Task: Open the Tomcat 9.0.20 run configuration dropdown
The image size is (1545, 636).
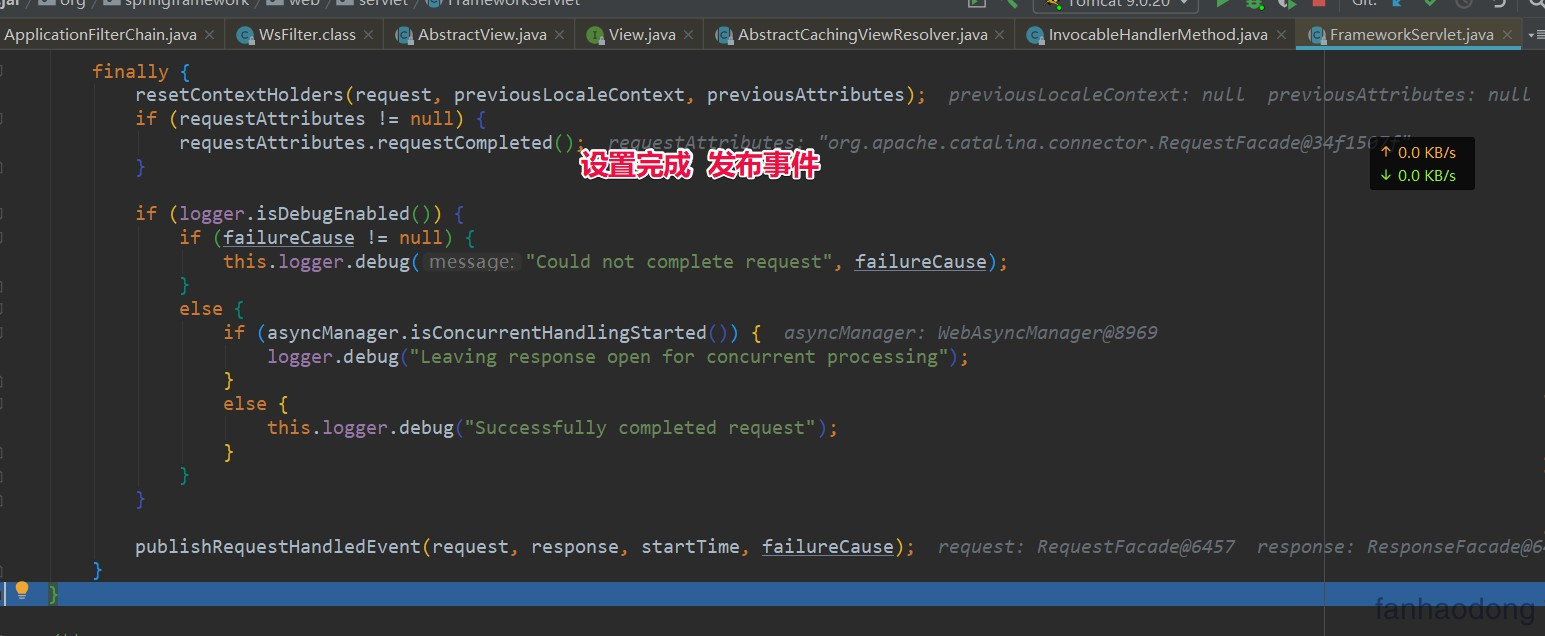Action: [x=1115, y=4]
